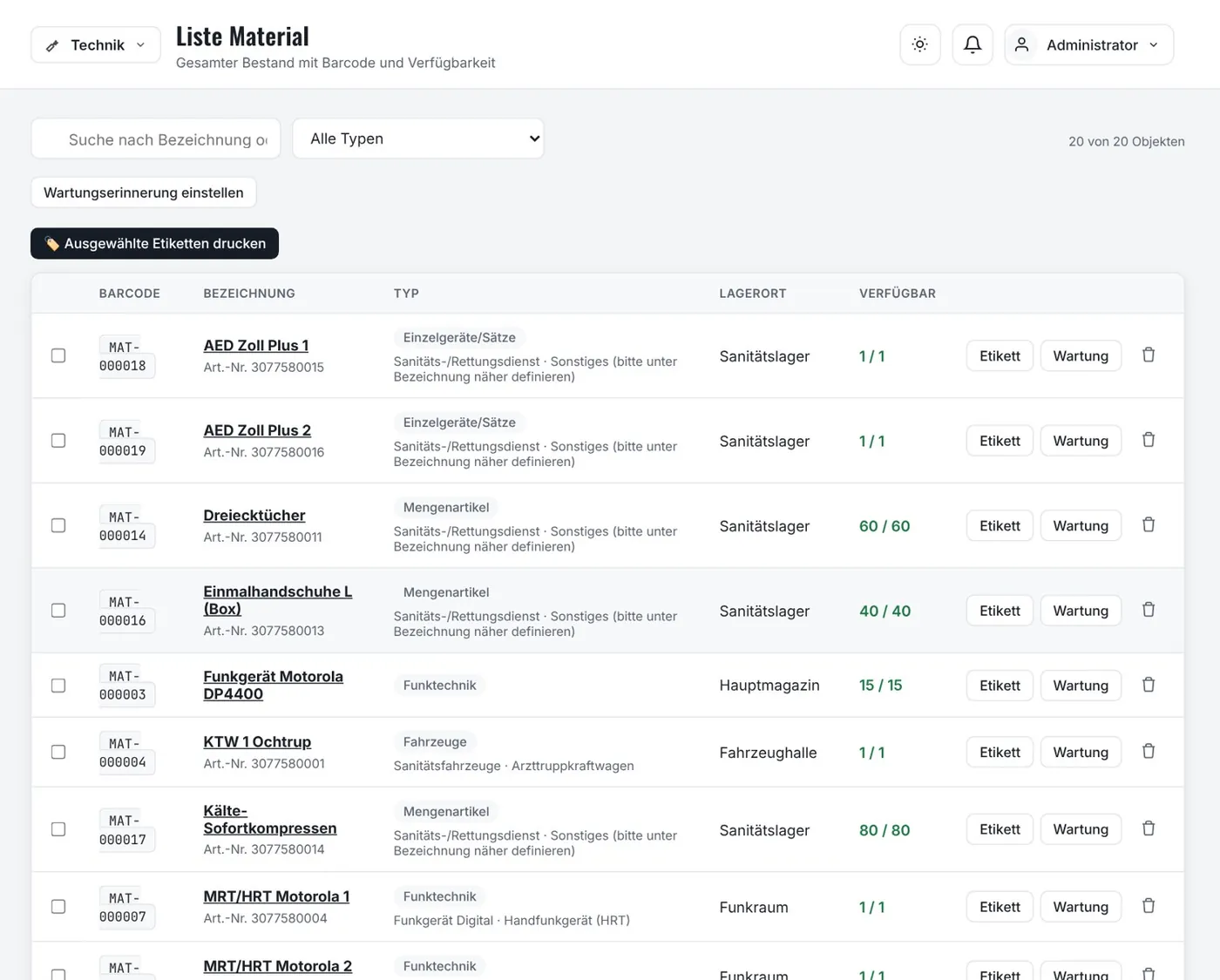Delete Einmalhandschuhe L (Box) via trash icon
Image resolution: width=1220 pixels, height=980 pixels.
tap(1149, 610)
